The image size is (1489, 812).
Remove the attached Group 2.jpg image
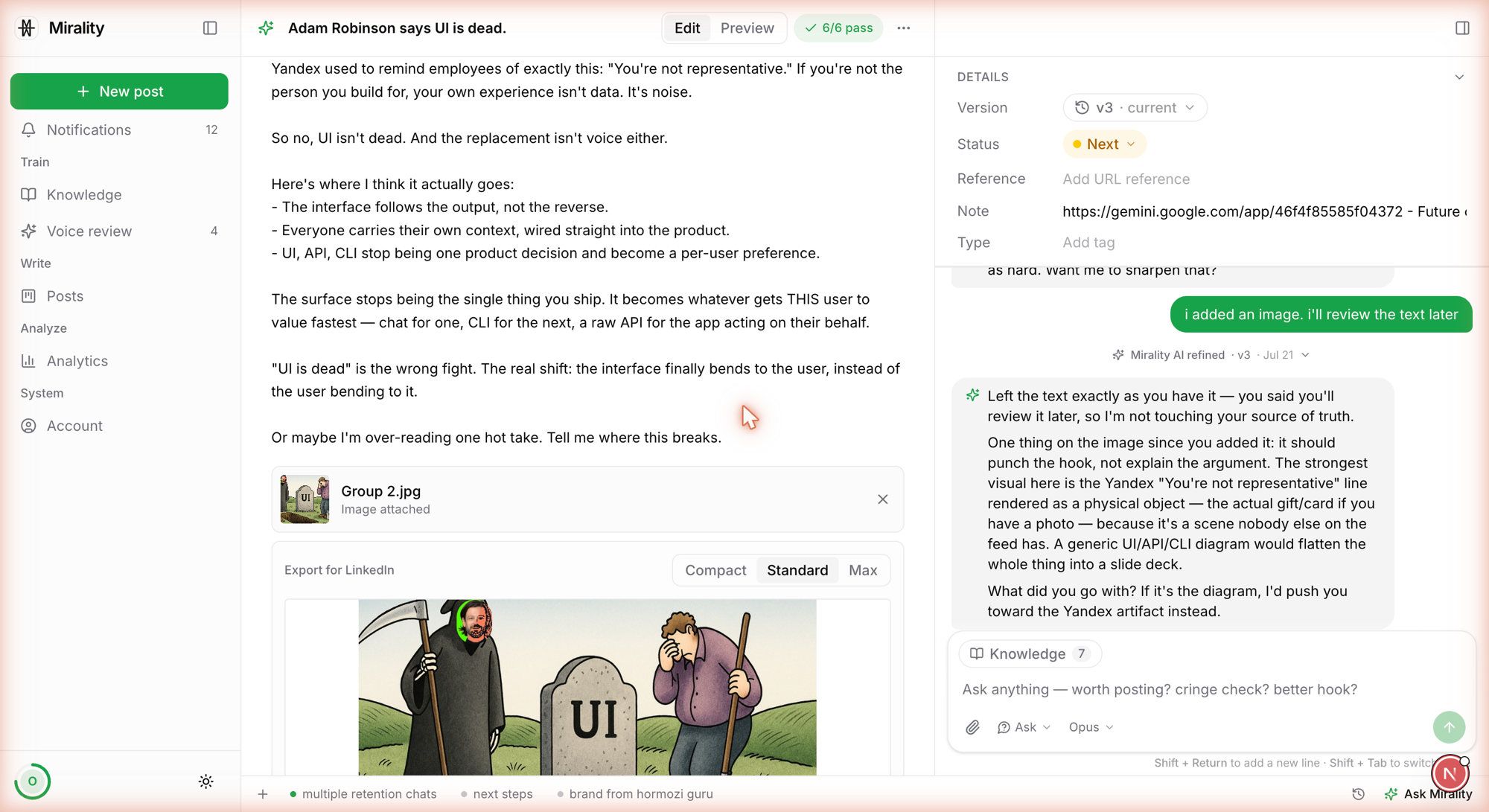pos(882,499)
